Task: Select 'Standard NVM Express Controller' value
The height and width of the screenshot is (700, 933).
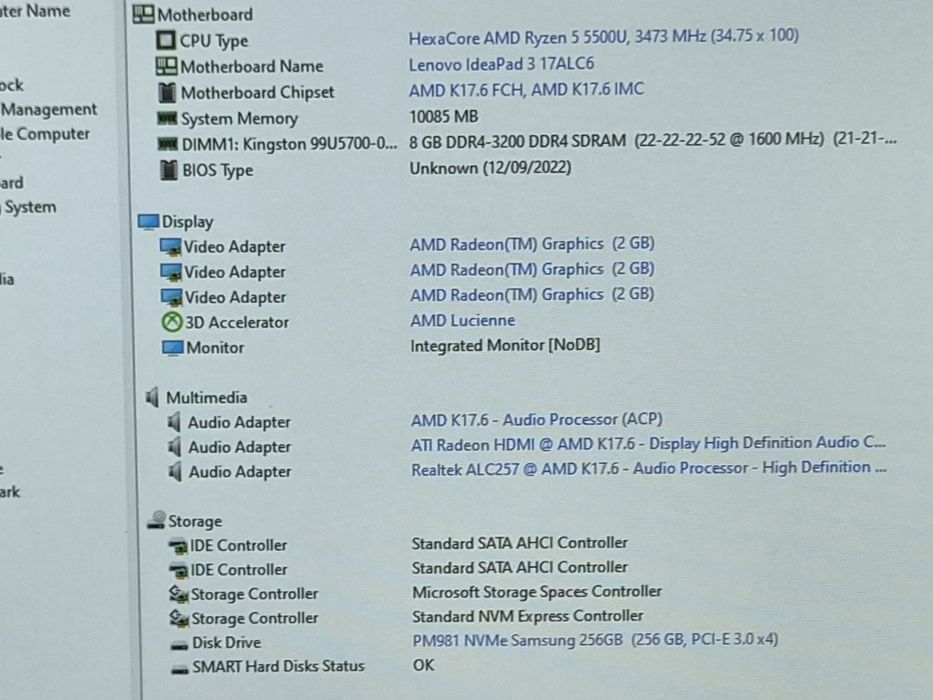Action: pos(528,616)
